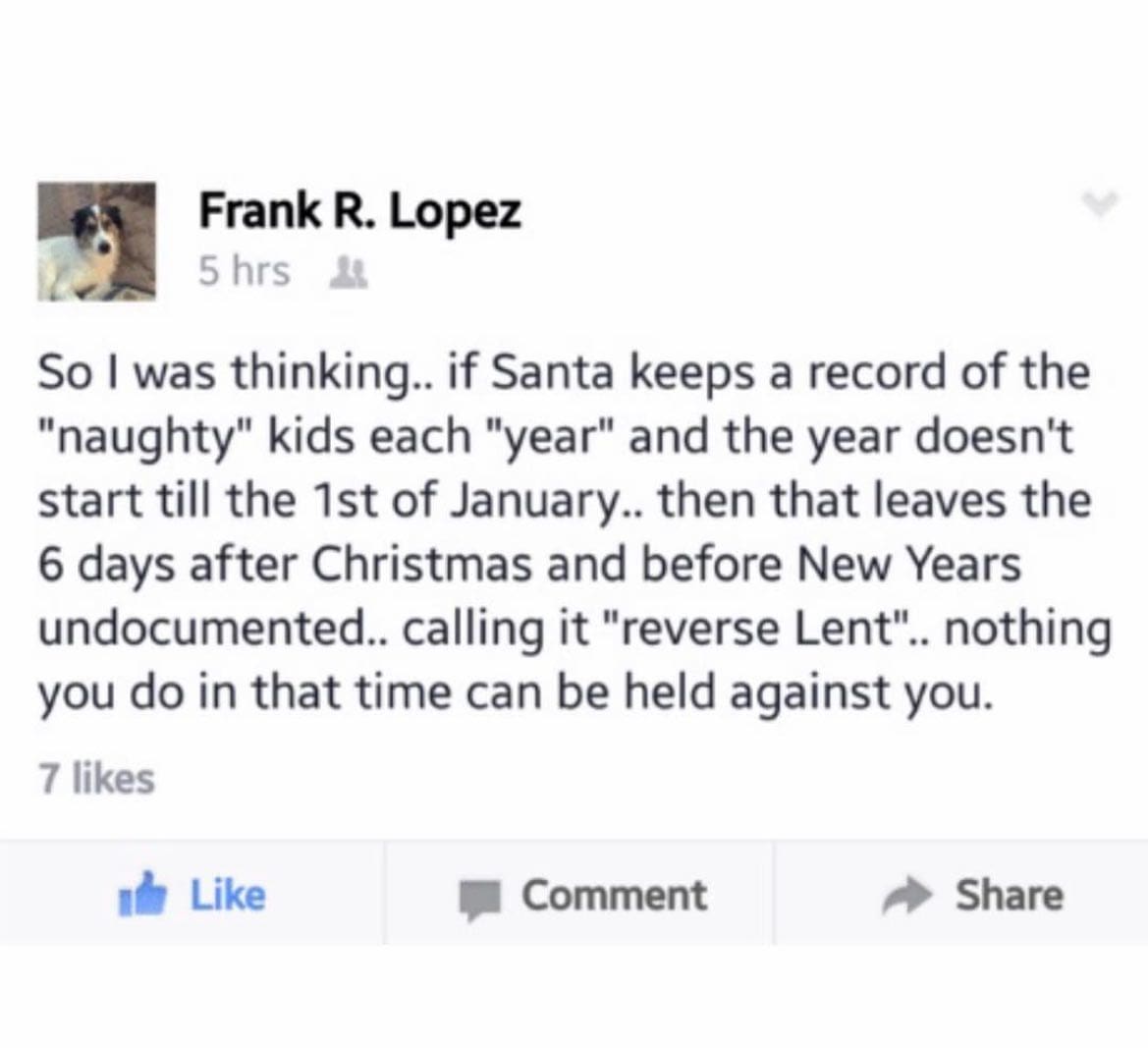
Task: Click the thumbs-up Like icon
Action: [143, 896]
